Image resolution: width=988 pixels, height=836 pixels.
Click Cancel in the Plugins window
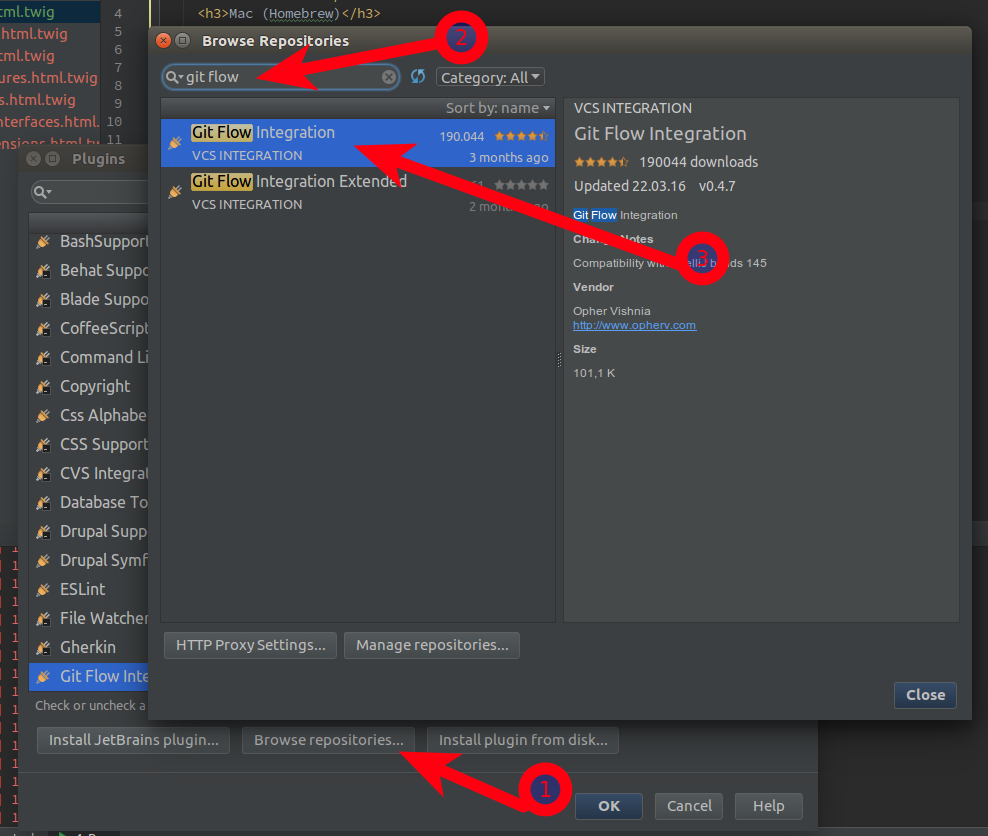click(689, 806)
